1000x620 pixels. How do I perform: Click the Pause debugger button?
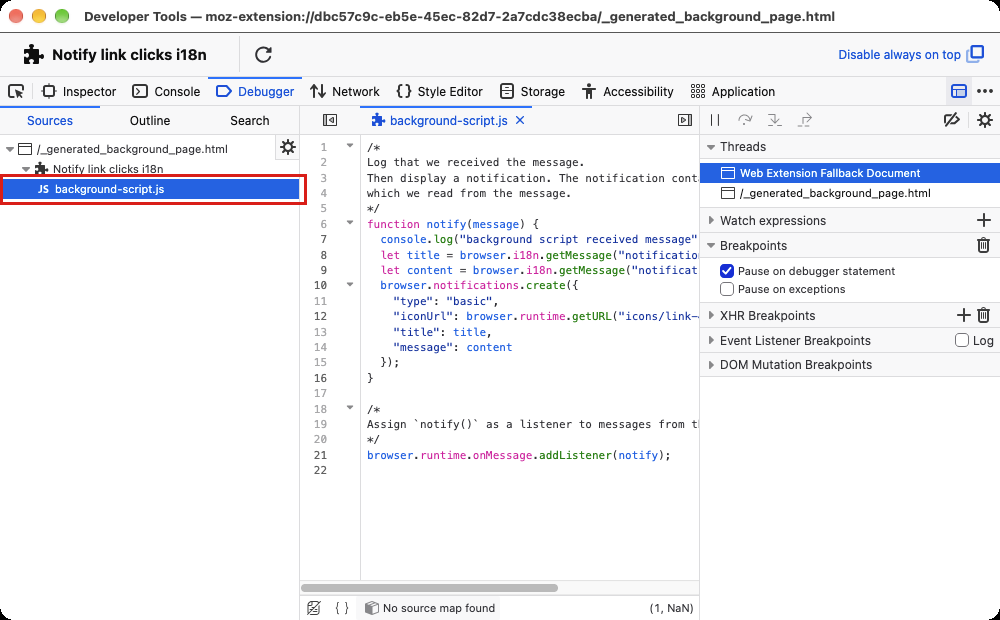[x=715, y=120]
